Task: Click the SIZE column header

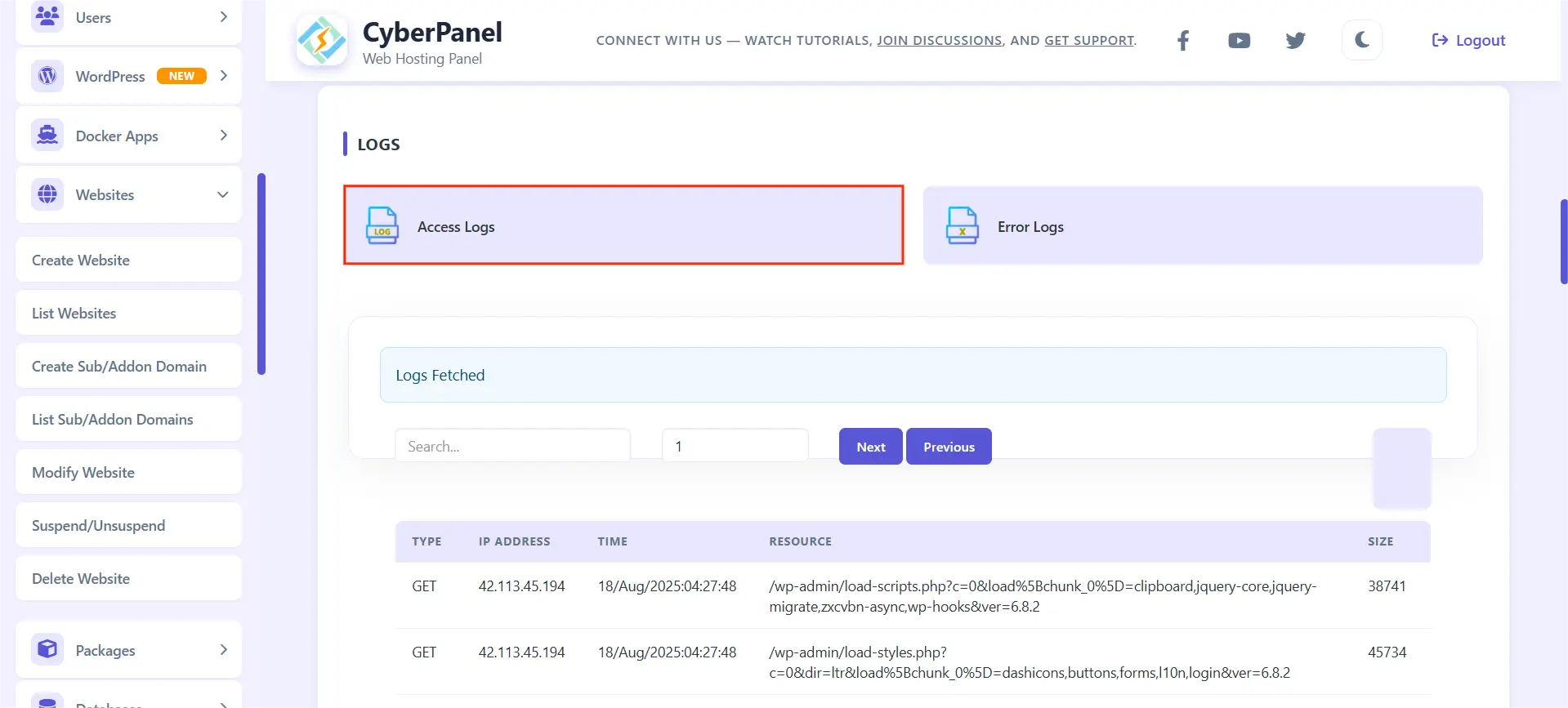Action: point(1380,541)
